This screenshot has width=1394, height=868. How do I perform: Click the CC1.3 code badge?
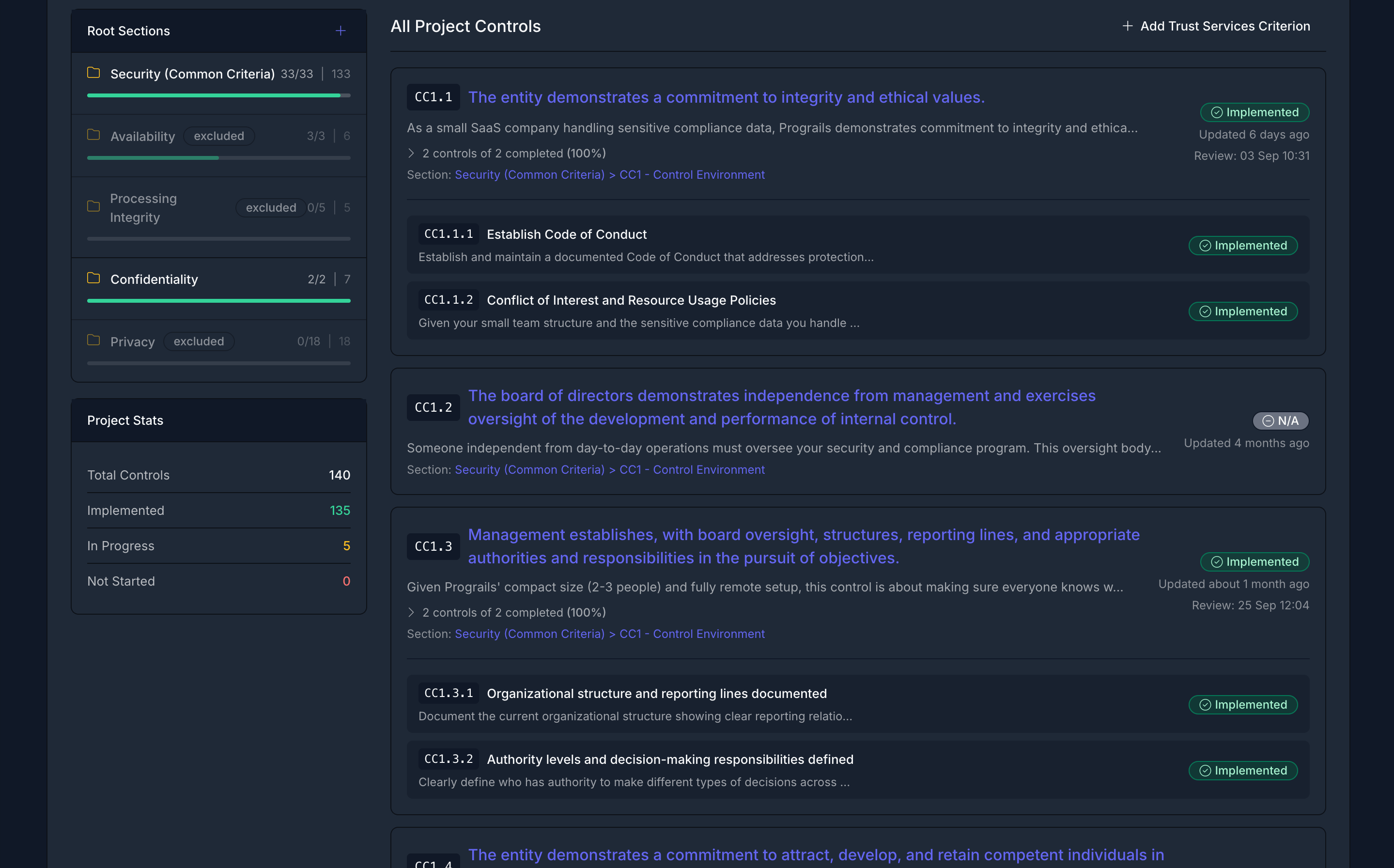(x=434, y=546)
